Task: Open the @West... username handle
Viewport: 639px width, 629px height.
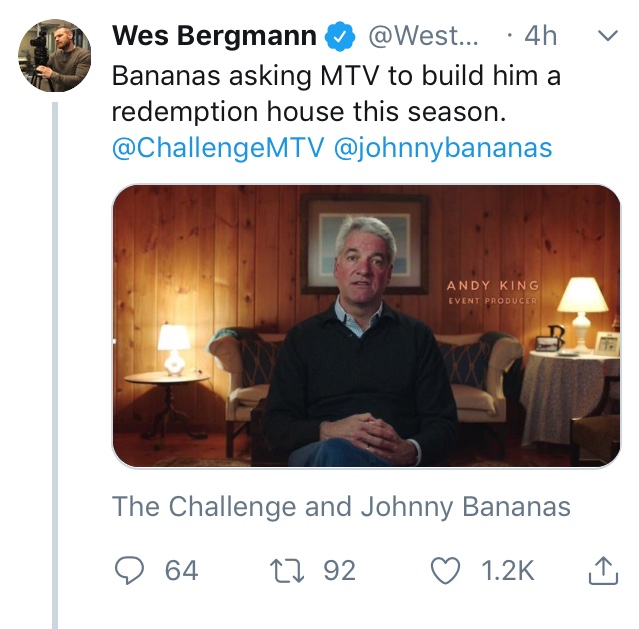Action: click(423, 36)
